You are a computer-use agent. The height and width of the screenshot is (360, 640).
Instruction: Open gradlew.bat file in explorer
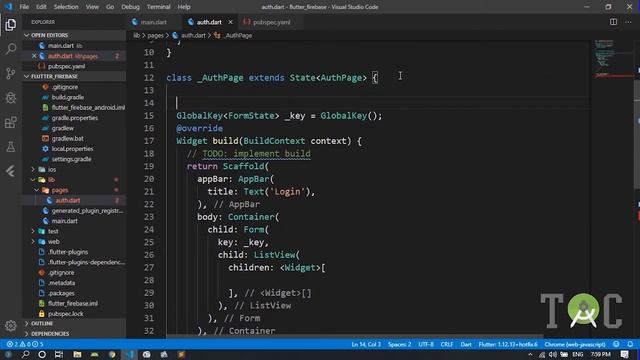pyautogui.click(x=68, y=138)
